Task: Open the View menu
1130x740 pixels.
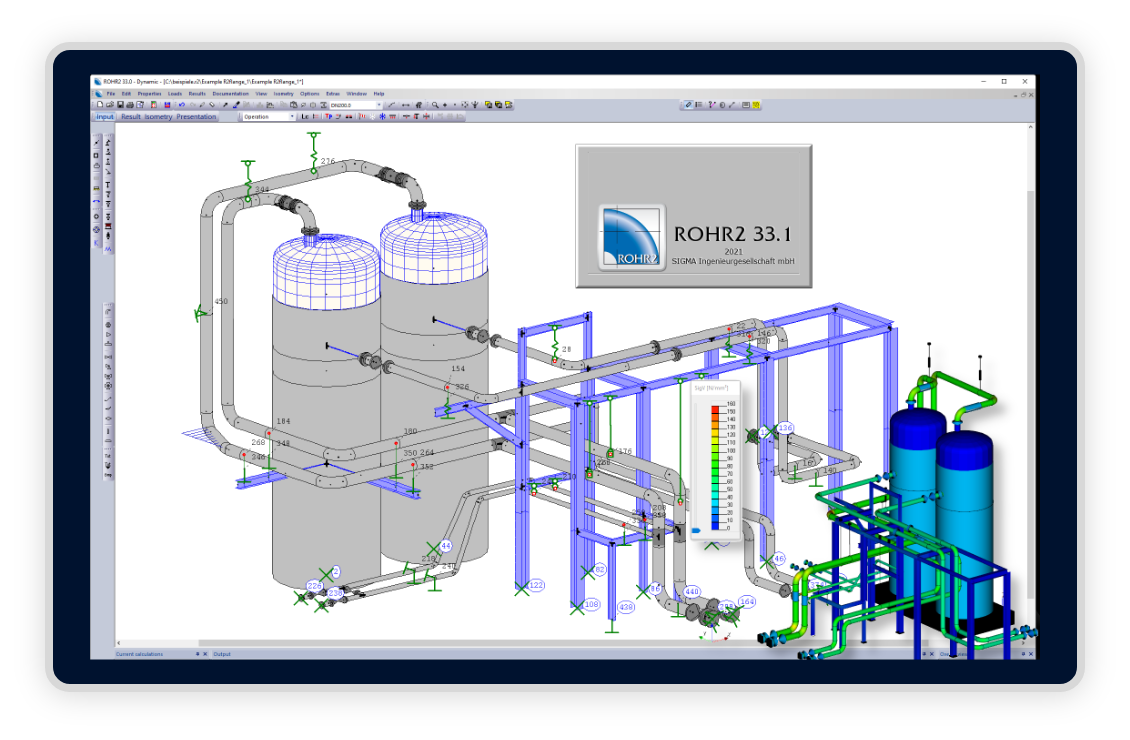Action: tap(261, 94)
